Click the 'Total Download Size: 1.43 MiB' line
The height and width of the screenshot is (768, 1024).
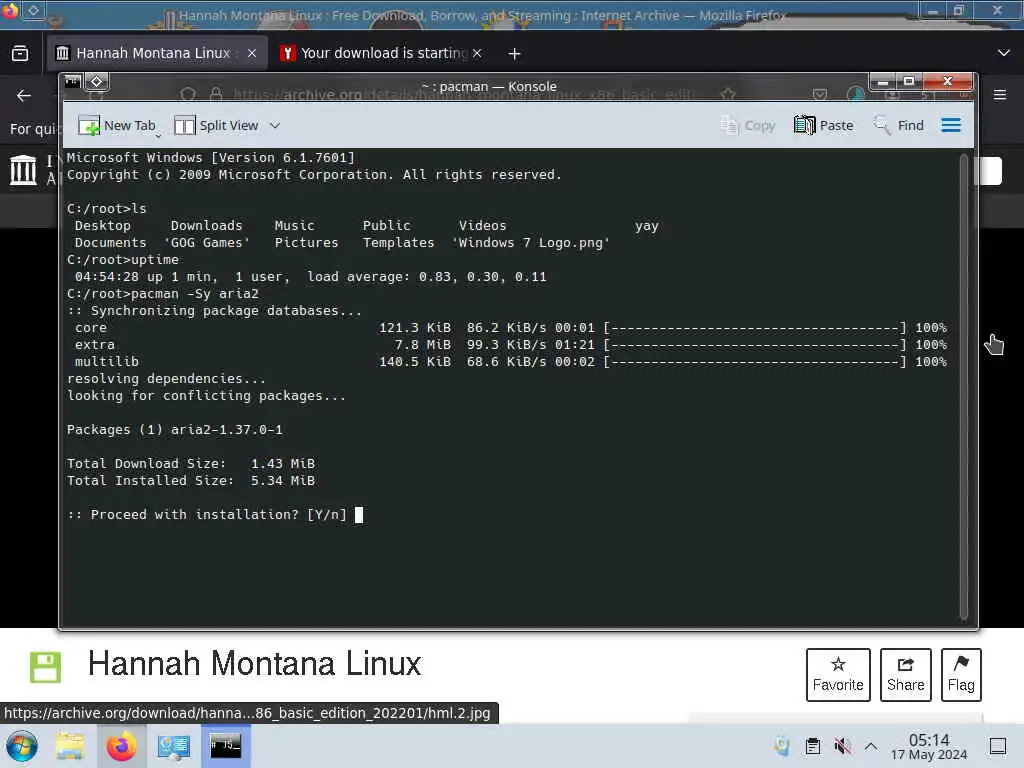[191, 464]
